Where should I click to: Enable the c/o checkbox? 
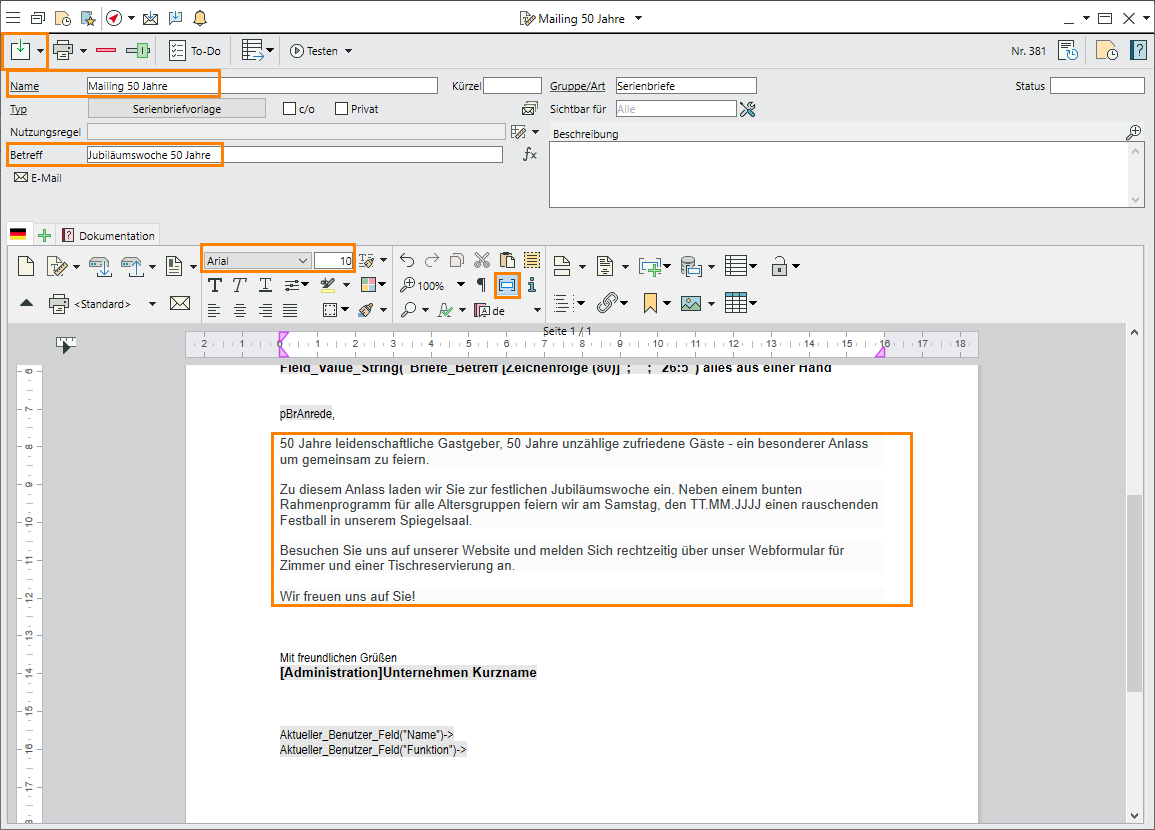pyautogui.click(x=290, y=109)
